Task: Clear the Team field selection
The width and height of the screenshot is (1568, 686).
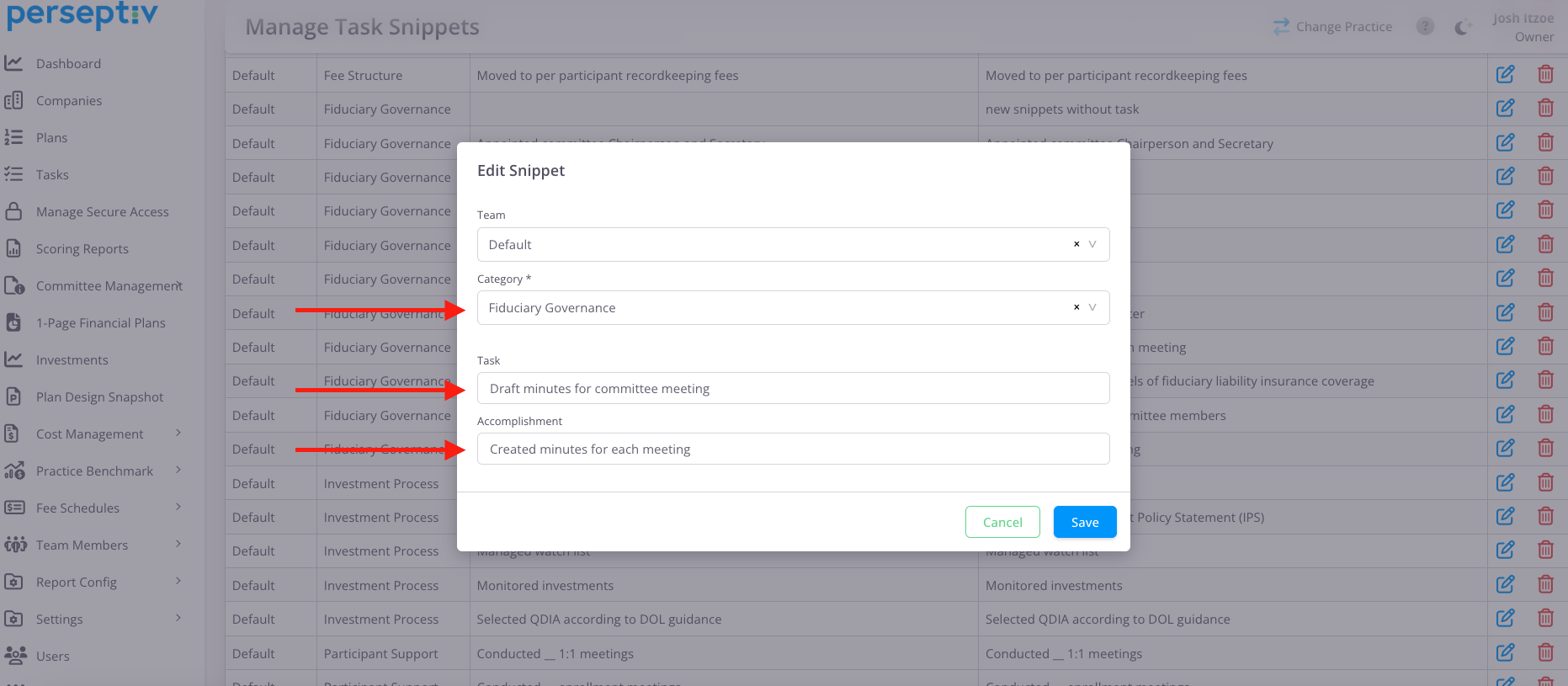Action: tap(1076, 244)
